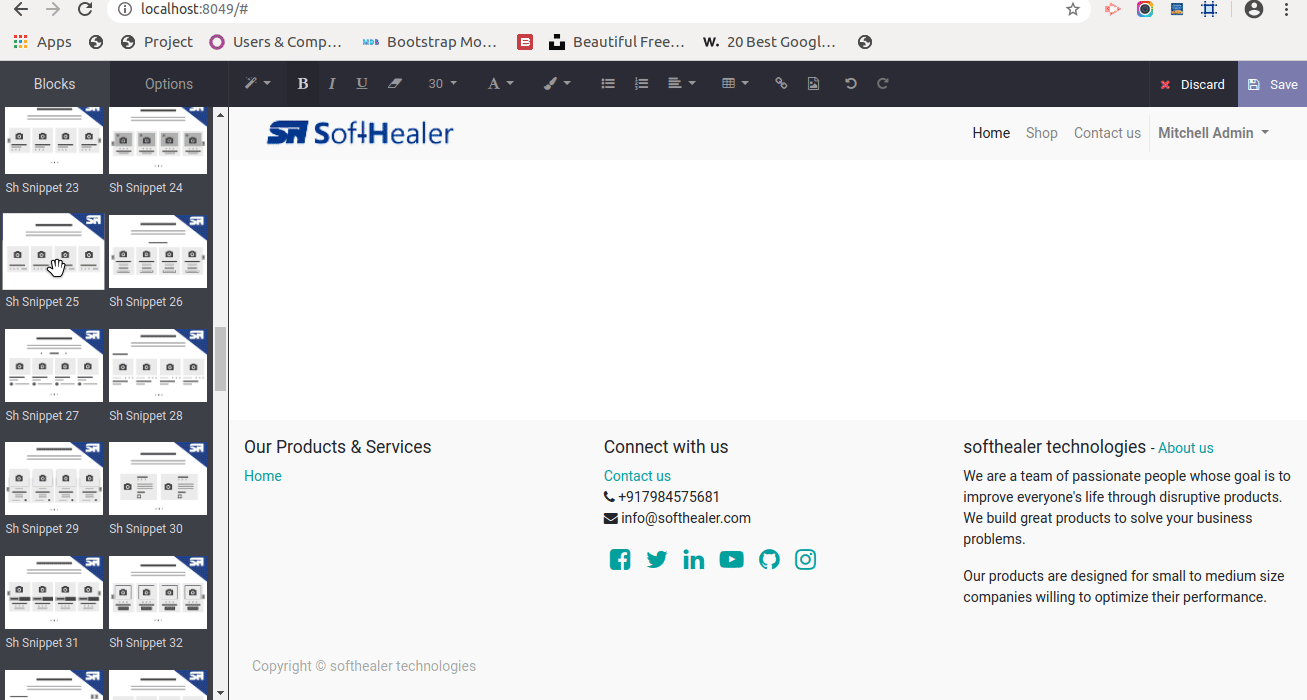Open the font color A dropdown
Viewport: 1307px width, 700px height.
point(500,84)
